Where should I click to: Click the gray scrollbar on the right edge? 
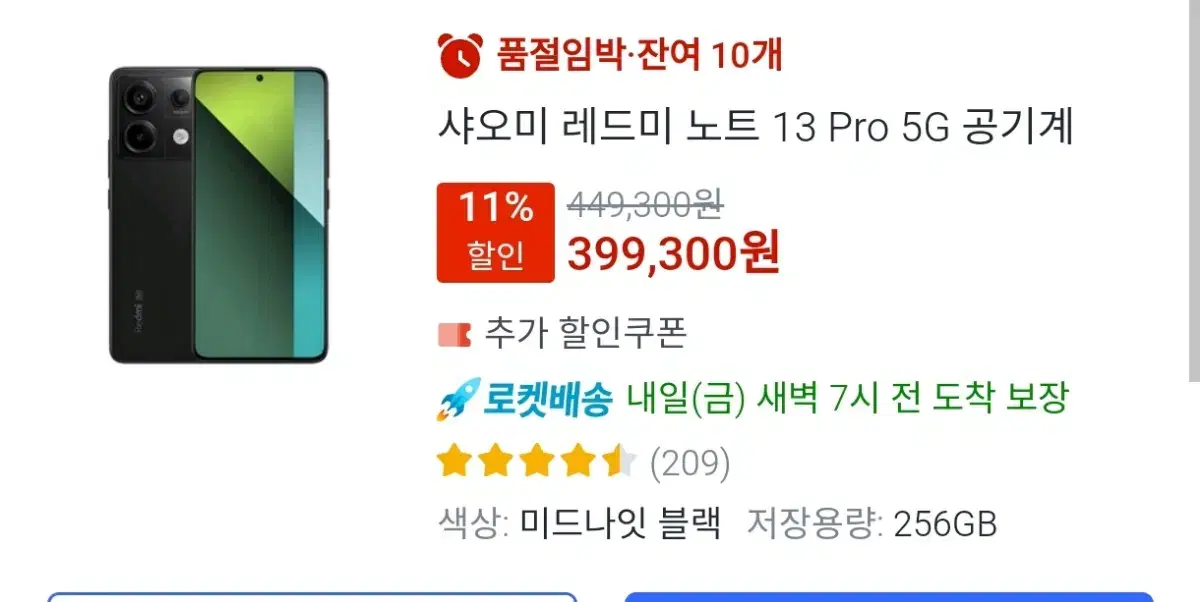1194,190
